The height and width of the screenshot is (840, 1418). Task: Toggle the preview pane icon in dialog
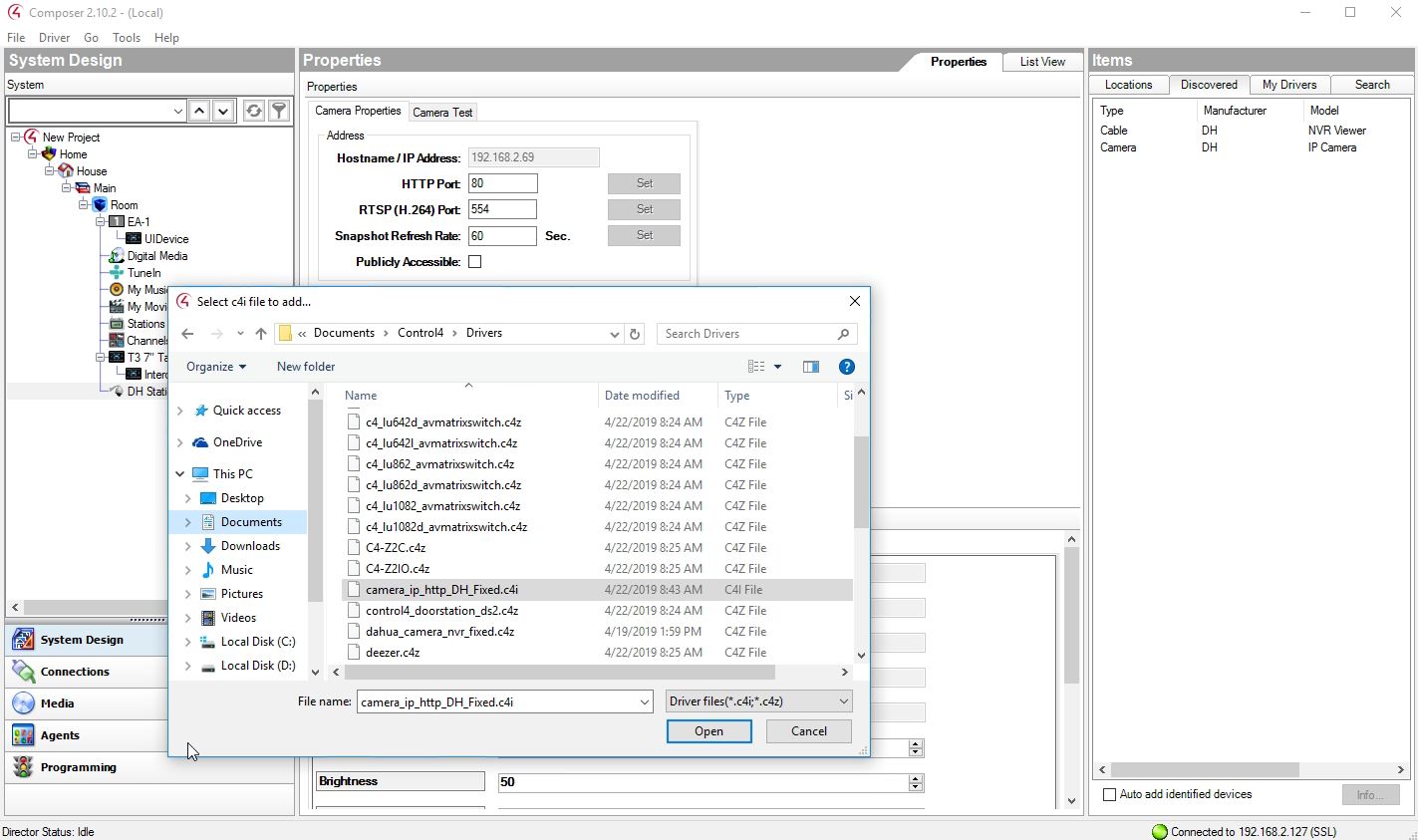(x=811, y=367)
